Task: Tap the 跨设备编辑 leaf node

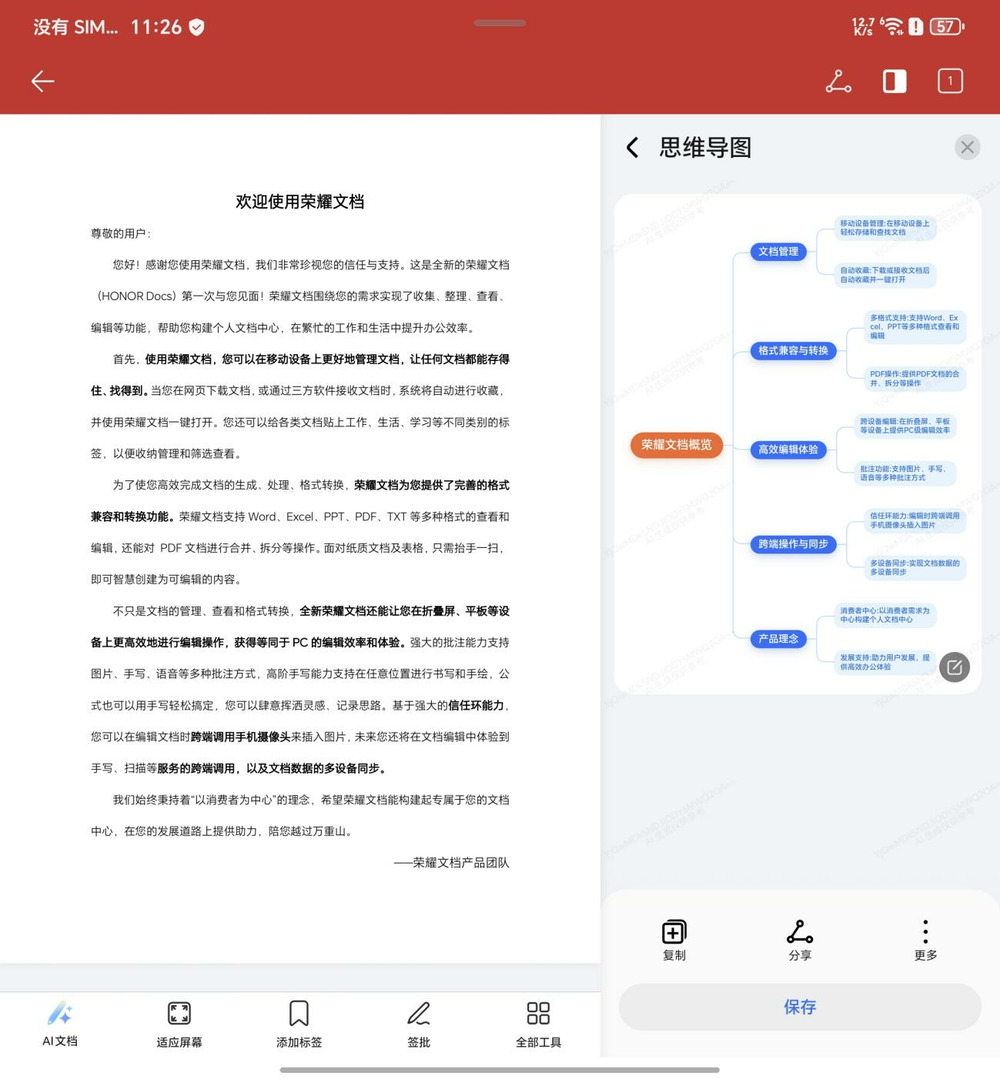Action: point(905,425)
